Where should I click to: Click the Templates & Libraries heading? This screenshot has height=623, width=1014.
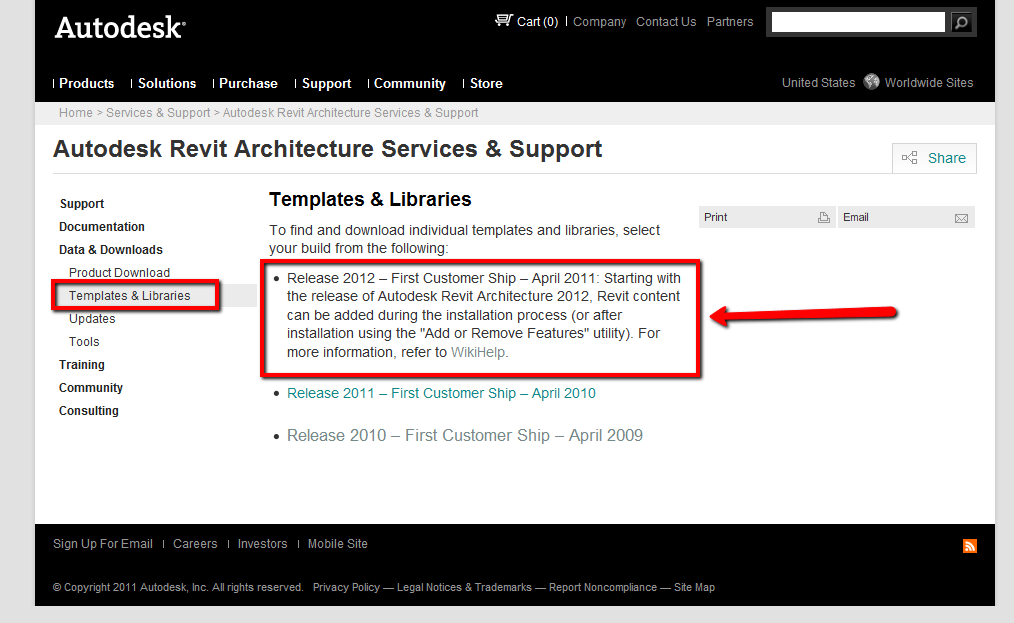point(370,199)
